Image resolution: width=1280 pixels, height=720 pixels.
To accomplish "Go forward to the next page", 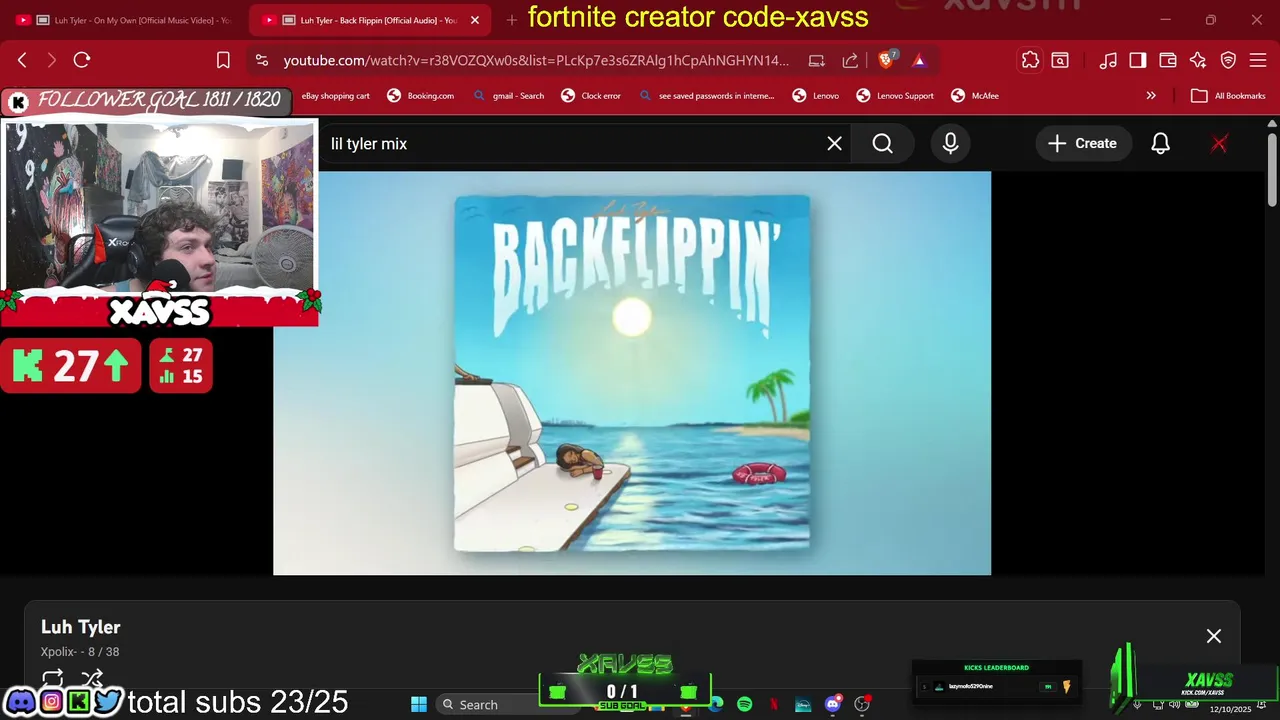I will coord(52,60).
